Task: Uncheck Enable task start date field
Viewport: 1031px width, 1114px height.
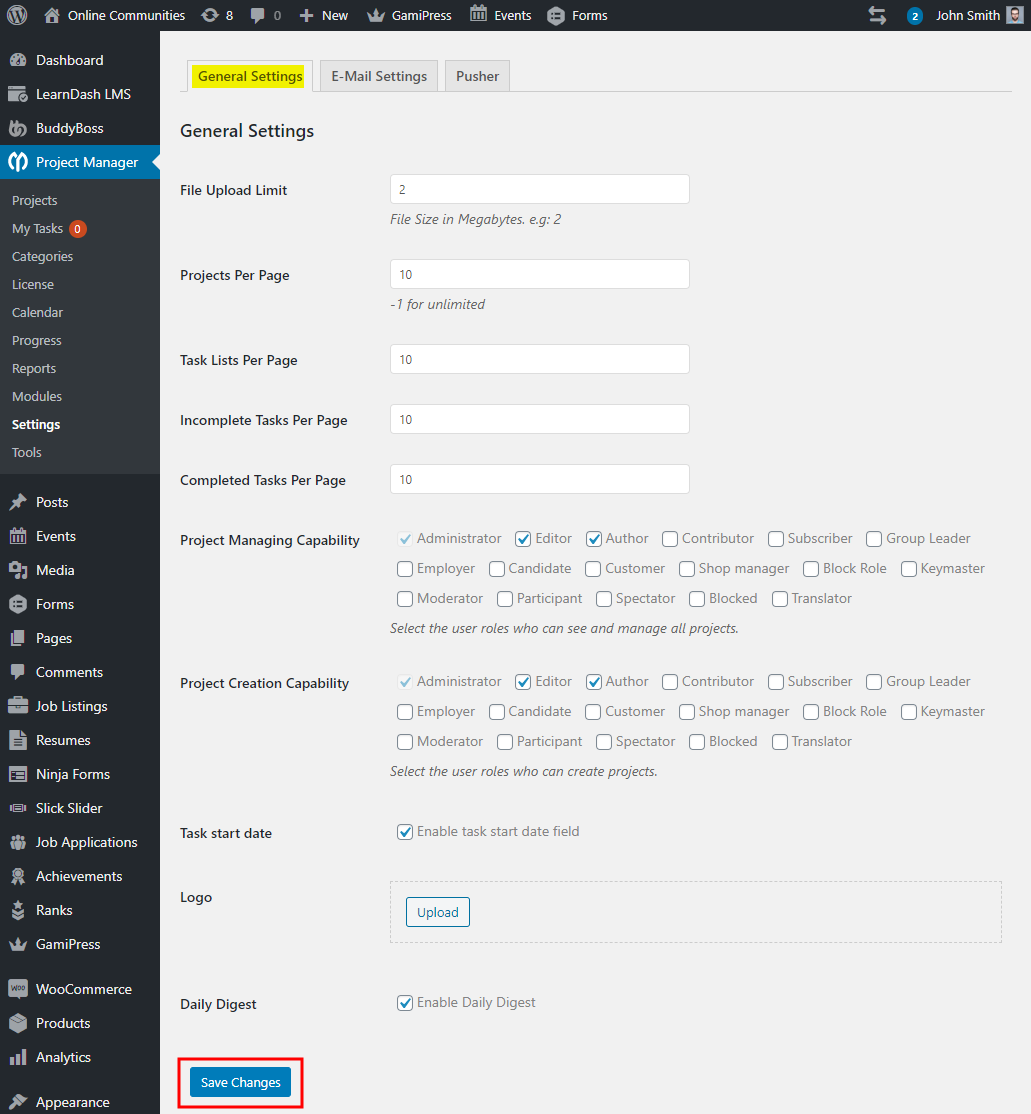Action: pyautogui.click(x=404, y=831)
